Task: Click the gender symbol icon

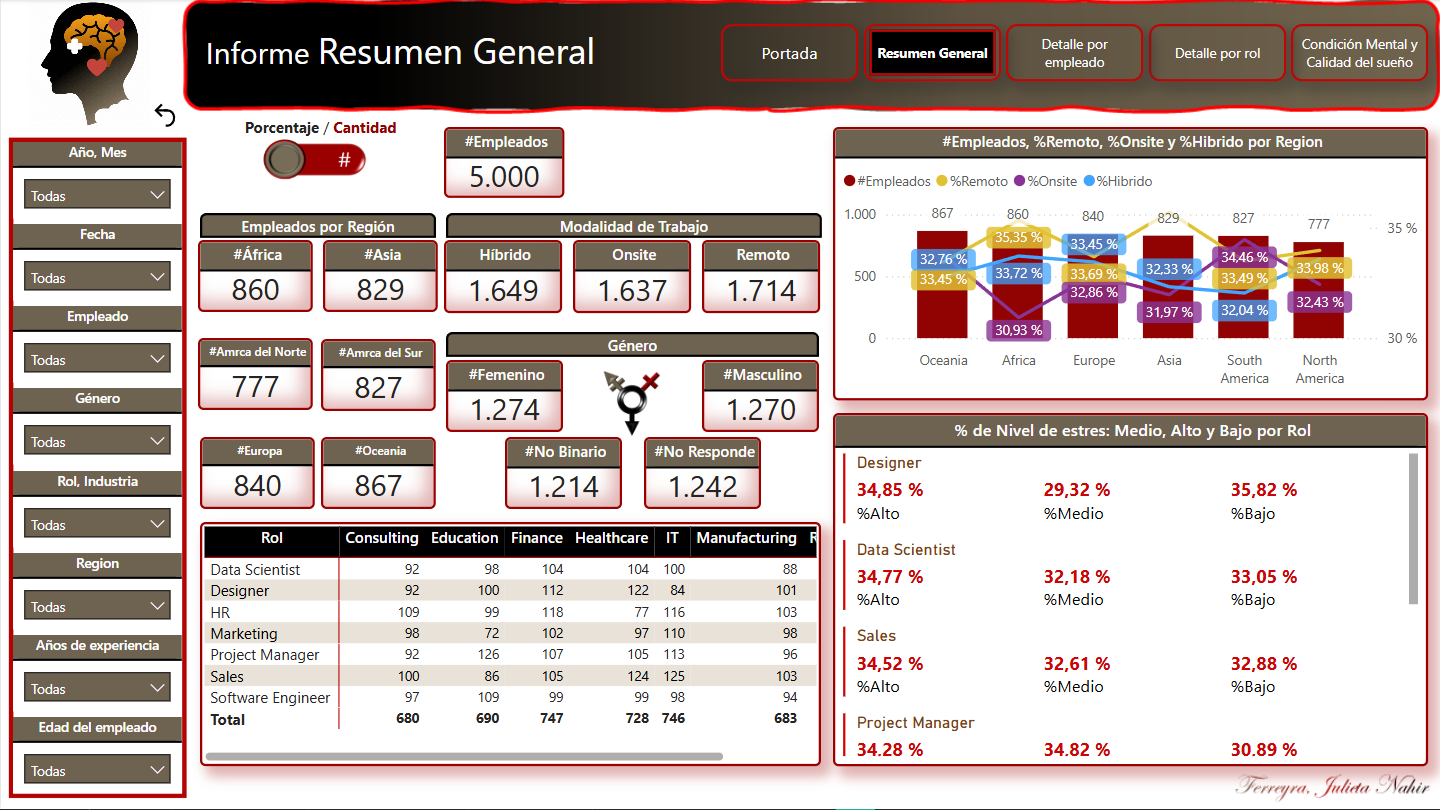Action: [x=633, y=401]
